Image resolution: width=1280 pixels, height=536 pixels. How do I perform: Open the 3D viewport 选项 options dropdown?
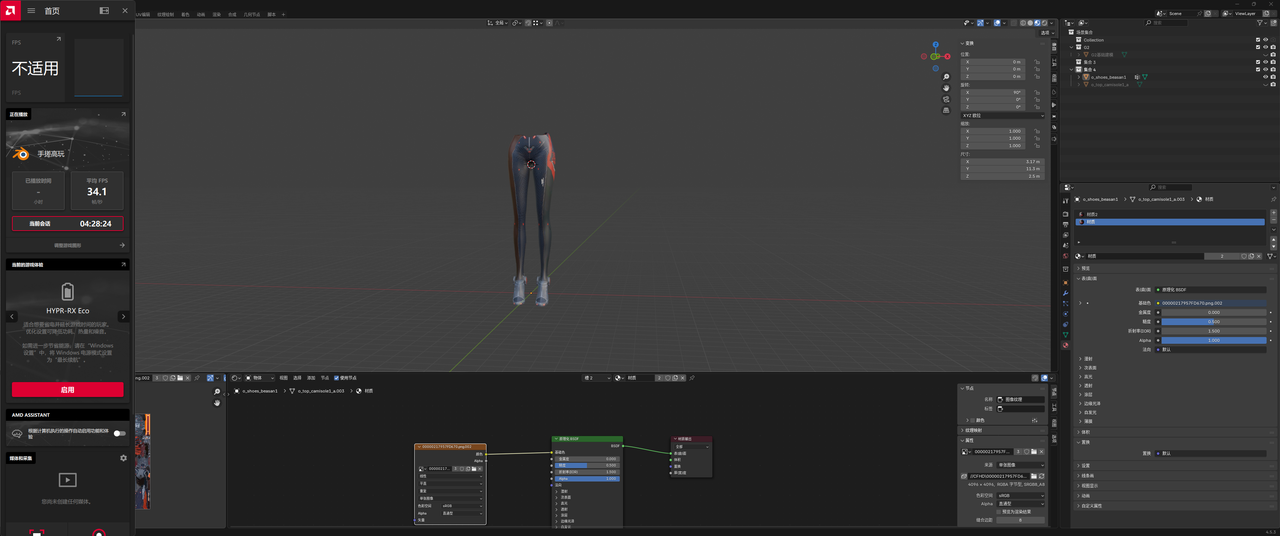[x=1045, y=33]
